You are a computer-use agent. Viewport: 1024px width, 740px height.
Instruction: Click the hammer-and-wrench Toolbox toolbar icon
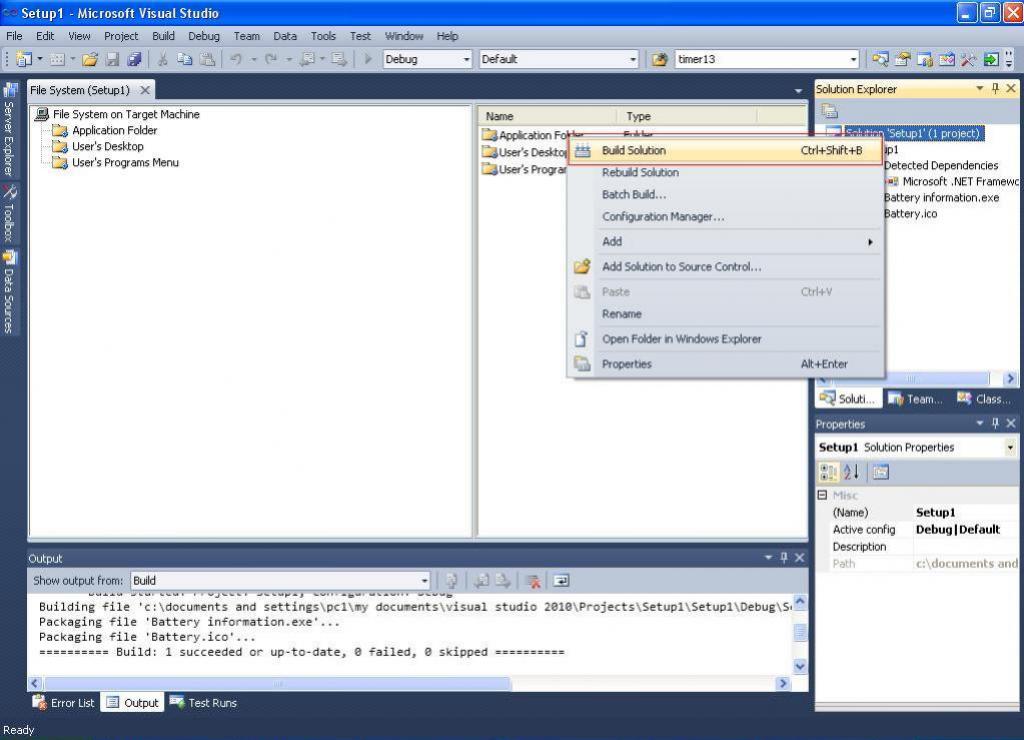coord(968,59)
